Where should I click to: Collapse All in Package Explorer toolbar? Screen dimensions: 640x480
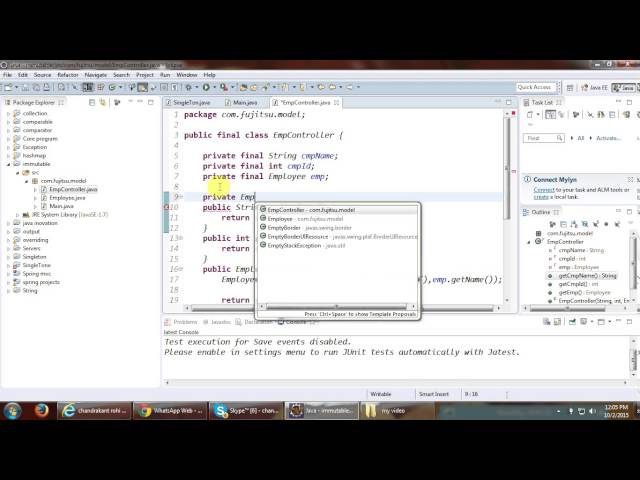click(x=92, y=102)
